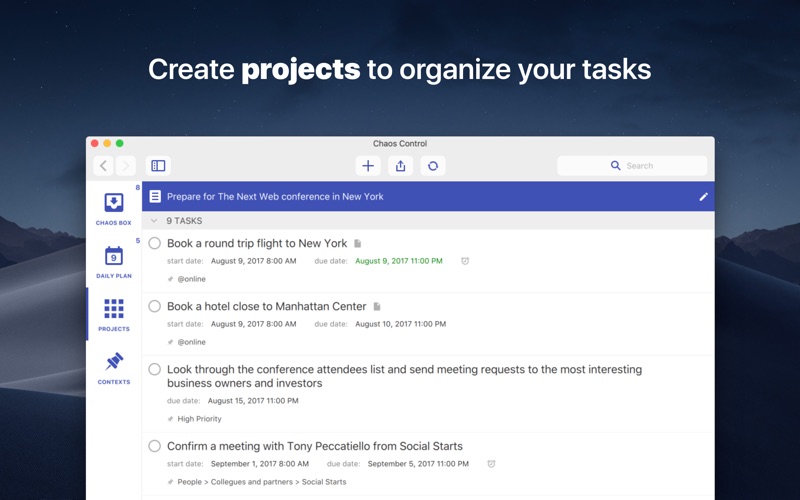This screenshot has height=500, width=800.
Task: Collapse the 9 TASKS section chevron
Action: pos(153,221)
